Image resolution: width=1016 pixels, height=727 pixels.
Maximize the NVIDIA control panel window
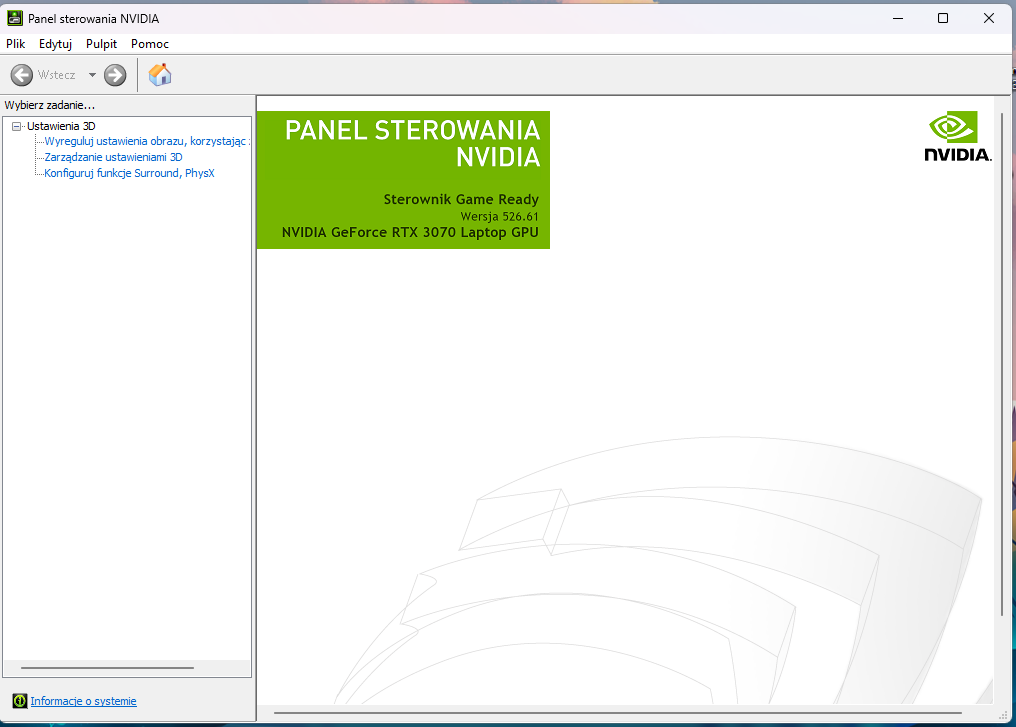(943, 18)
